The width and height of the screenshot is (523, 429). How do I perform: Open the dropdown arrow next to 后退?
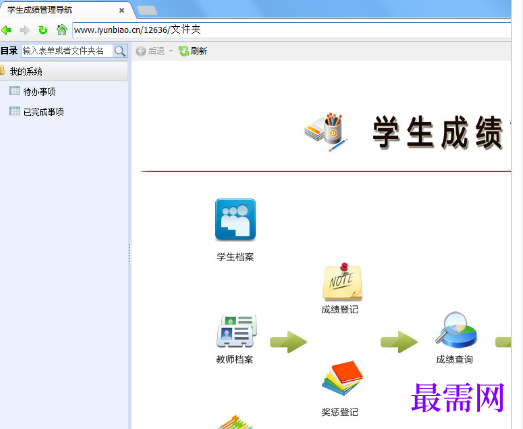171,51
